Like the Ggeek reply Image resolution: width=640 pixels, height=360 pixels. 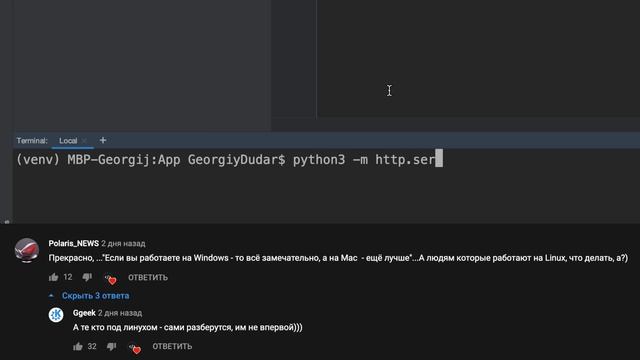point(78,347)
